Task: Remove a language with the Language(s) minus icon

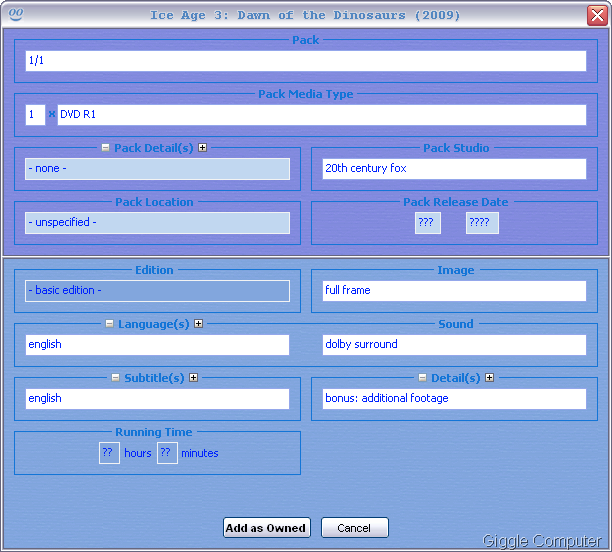Action: tap(109, 324)
